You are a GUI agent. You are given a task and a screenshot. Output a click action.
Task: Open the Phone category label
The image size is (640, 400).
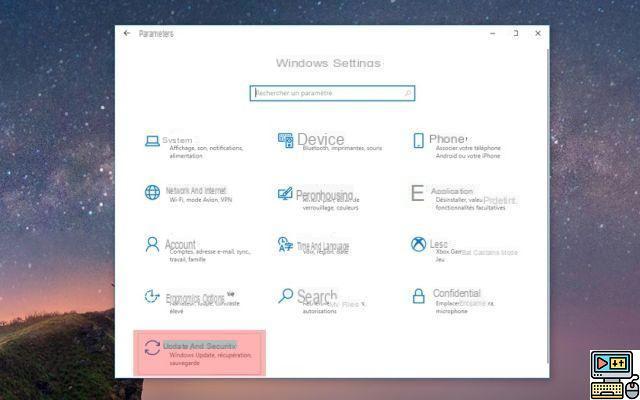point(447,139)
